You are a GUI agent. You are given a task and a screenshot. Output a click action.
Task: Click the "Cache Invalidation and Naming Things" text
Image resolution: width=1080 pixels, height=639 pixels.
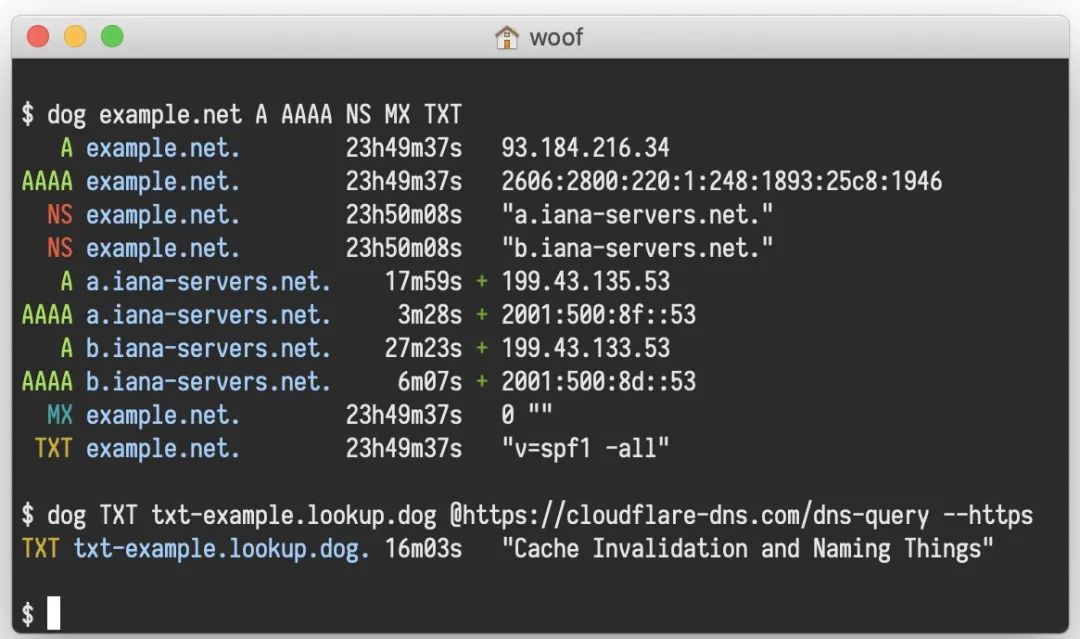(747, 549)
